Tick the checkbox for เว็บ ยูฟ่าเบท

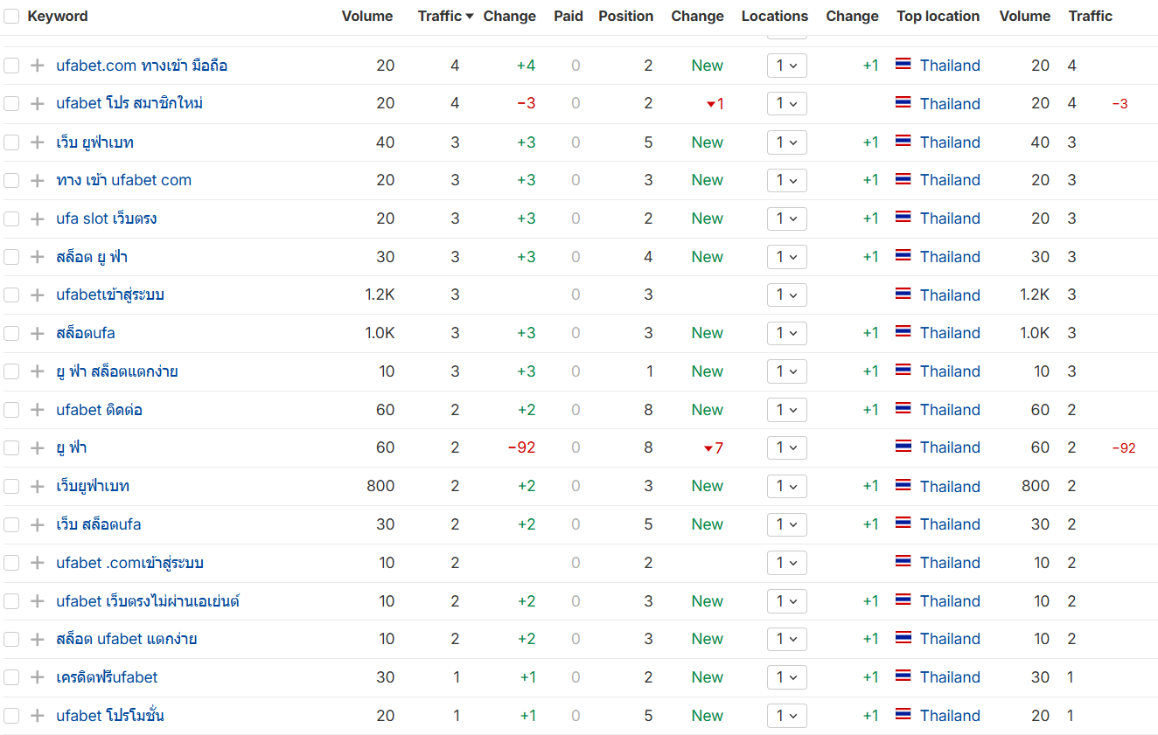pos(11,143)
